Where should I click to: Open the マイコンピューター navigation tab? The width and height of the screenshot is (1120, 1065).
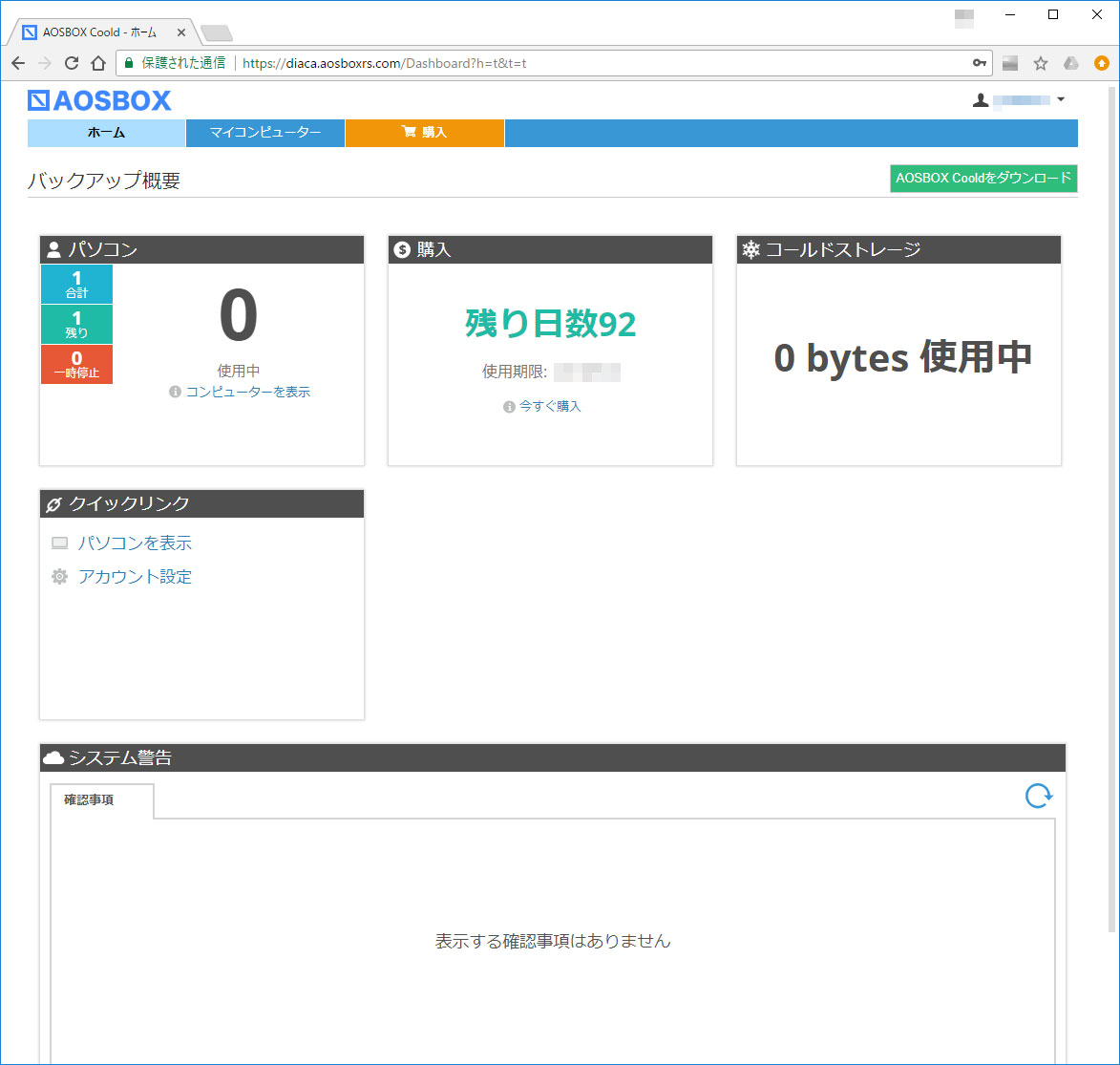point(265,133)
